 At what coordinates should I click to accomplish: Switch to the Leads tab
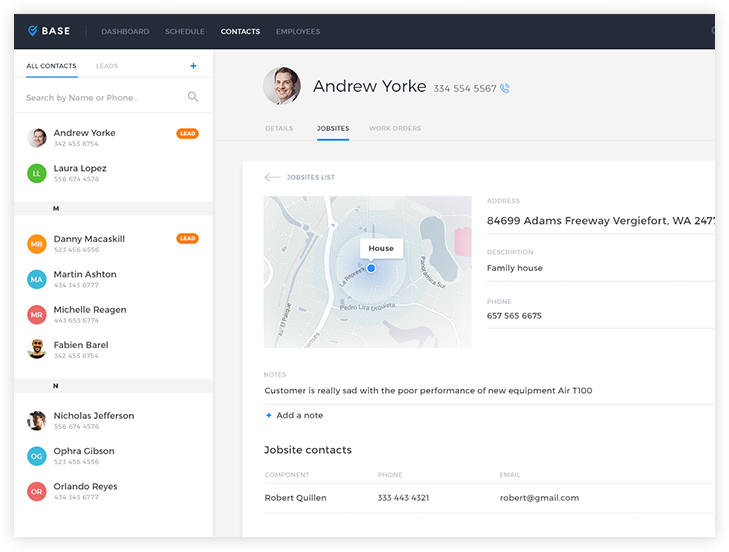click(x=107, y=66)
